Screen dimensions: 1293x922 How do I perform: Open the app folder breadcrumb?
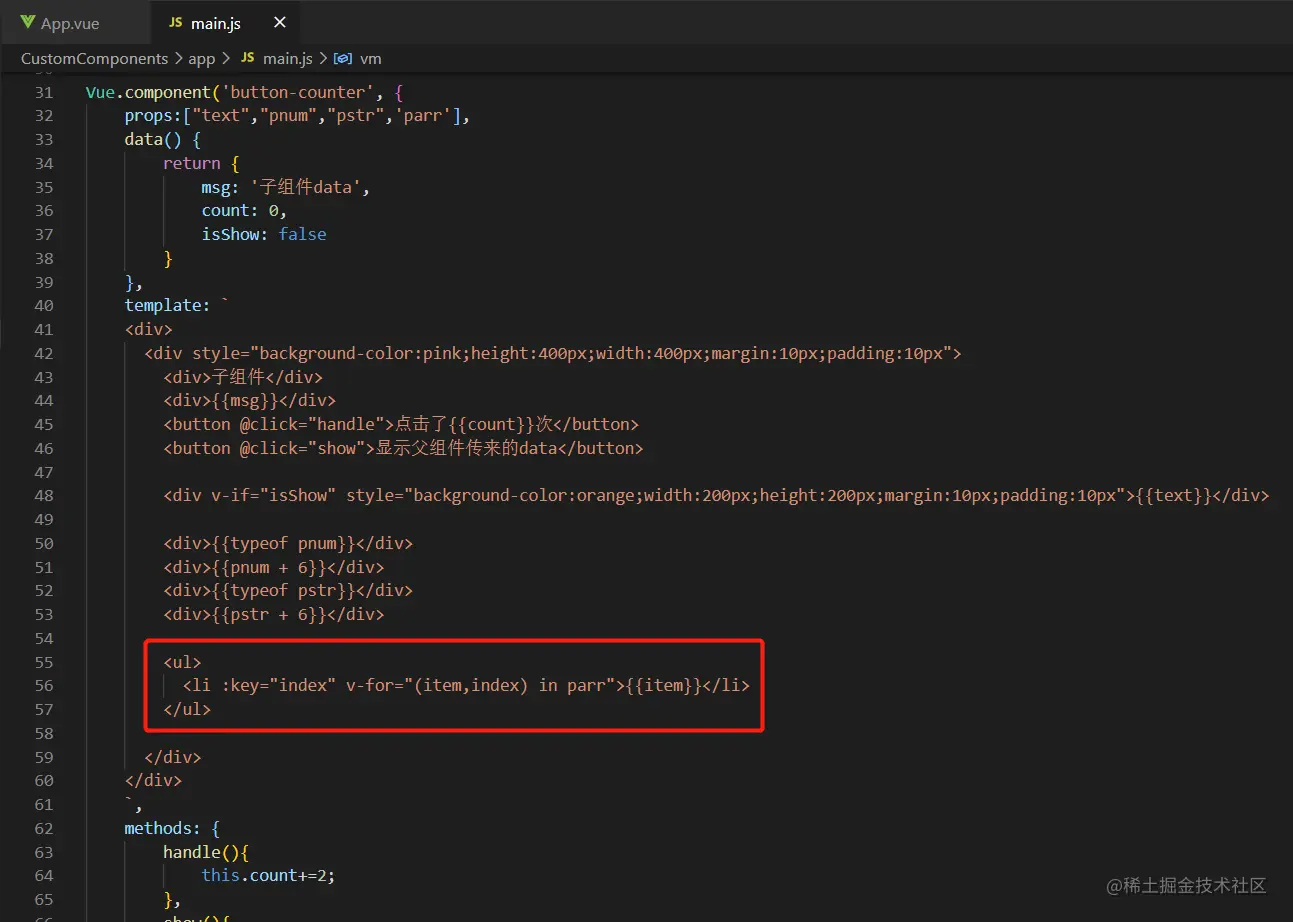tap(201, 59)
